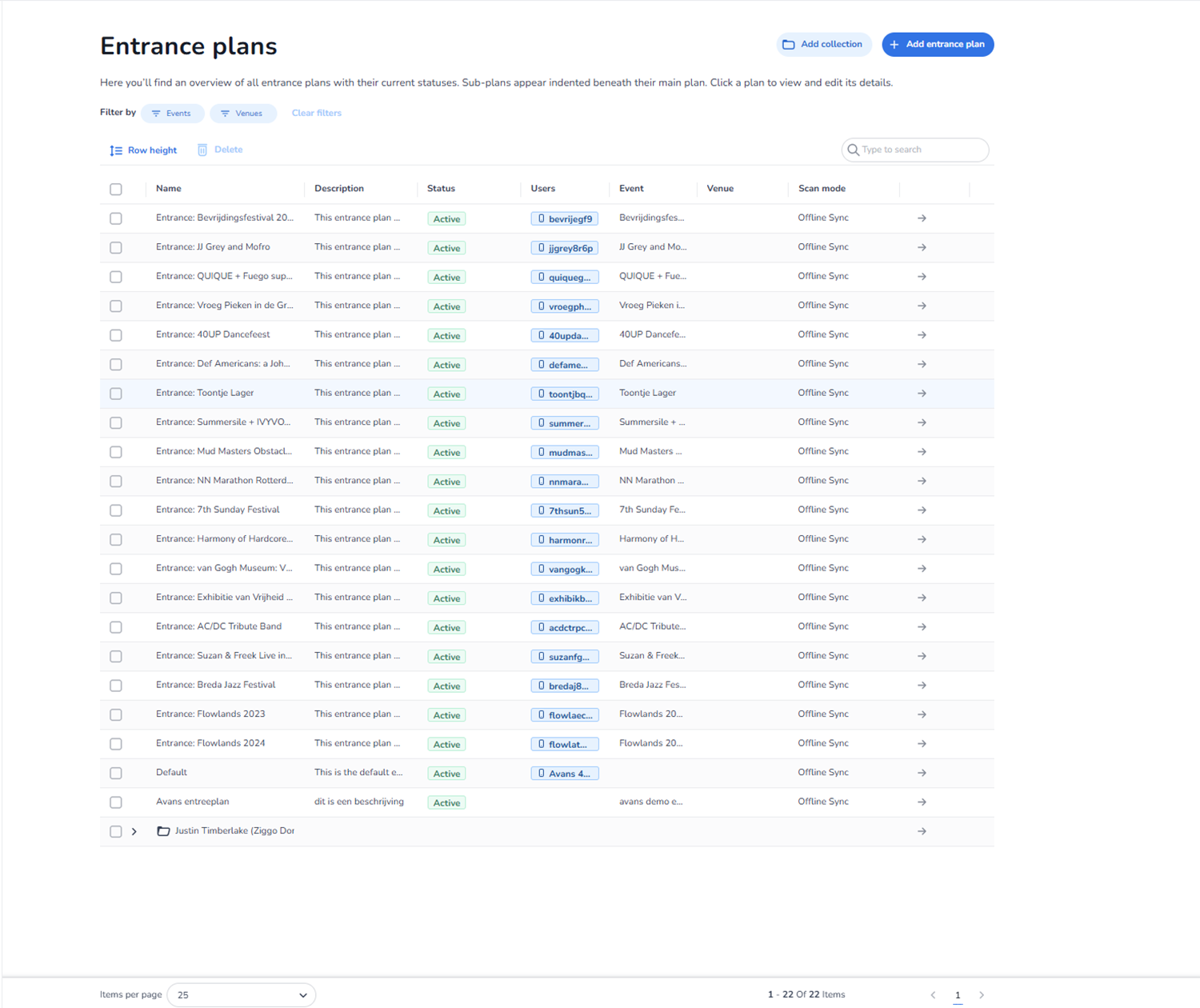Click arrow for Entrance: Flowlands 2024 row
This screenshot has width=1200, height=1008.
[922, 744]
